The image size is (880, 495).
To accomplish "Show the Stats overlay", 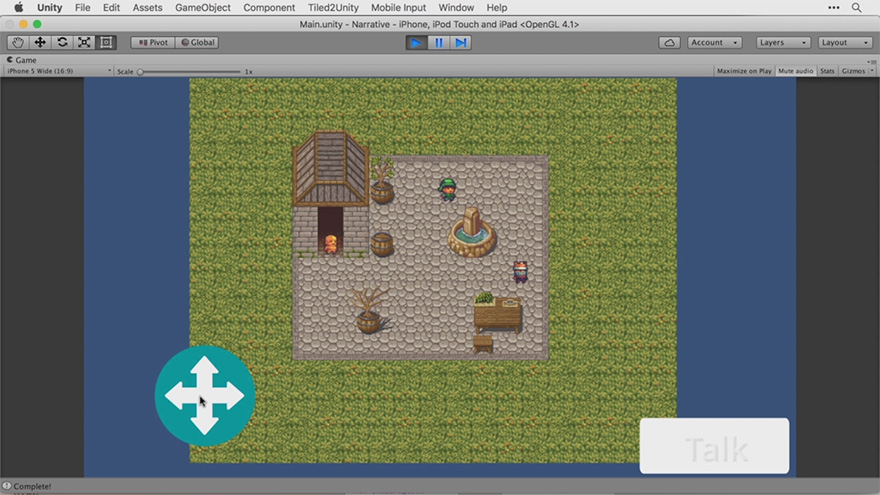I will pyautogui.click(x=827, y=71).
